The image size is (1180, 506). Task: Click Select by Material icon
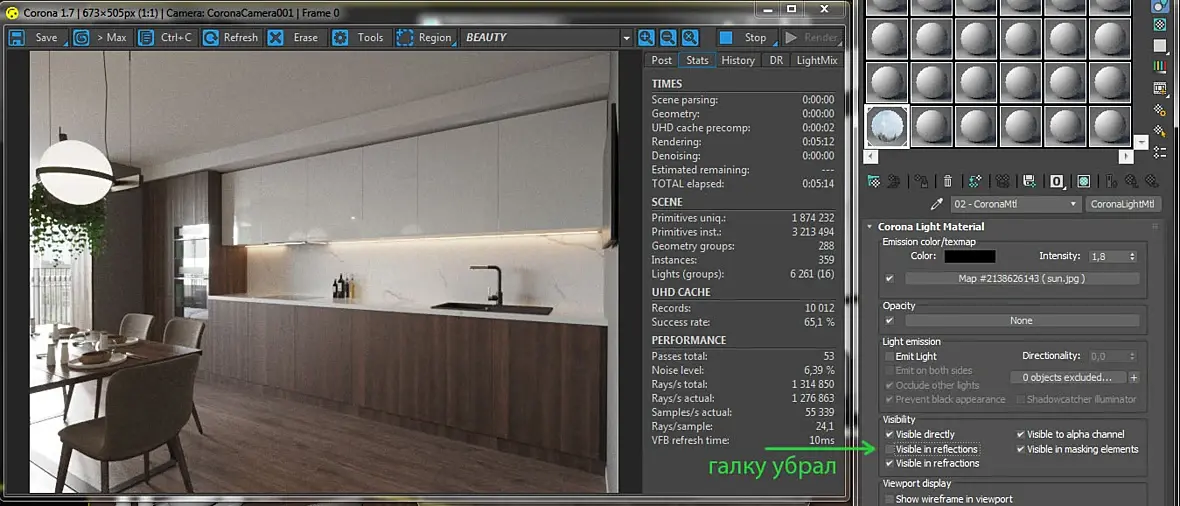(1159, 131)
